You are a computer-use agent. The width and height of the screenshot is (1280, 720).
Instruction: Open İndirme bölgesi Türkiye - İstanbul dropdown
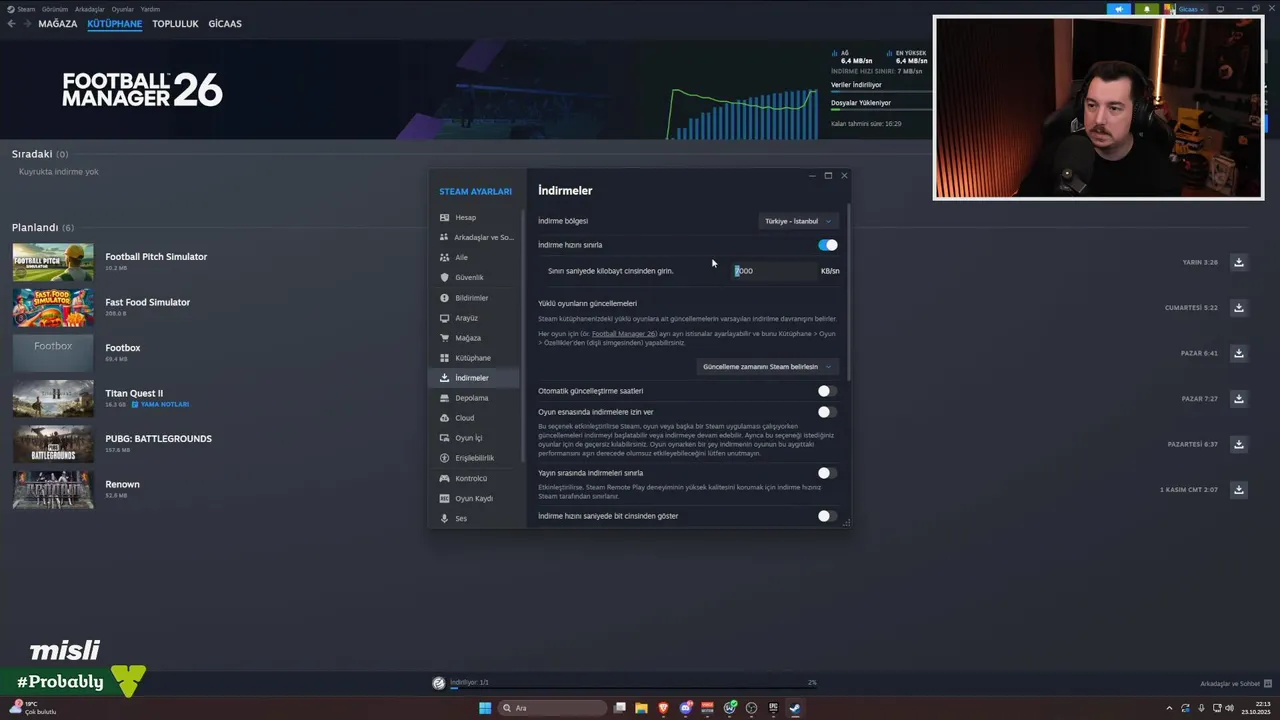point(798,221)
